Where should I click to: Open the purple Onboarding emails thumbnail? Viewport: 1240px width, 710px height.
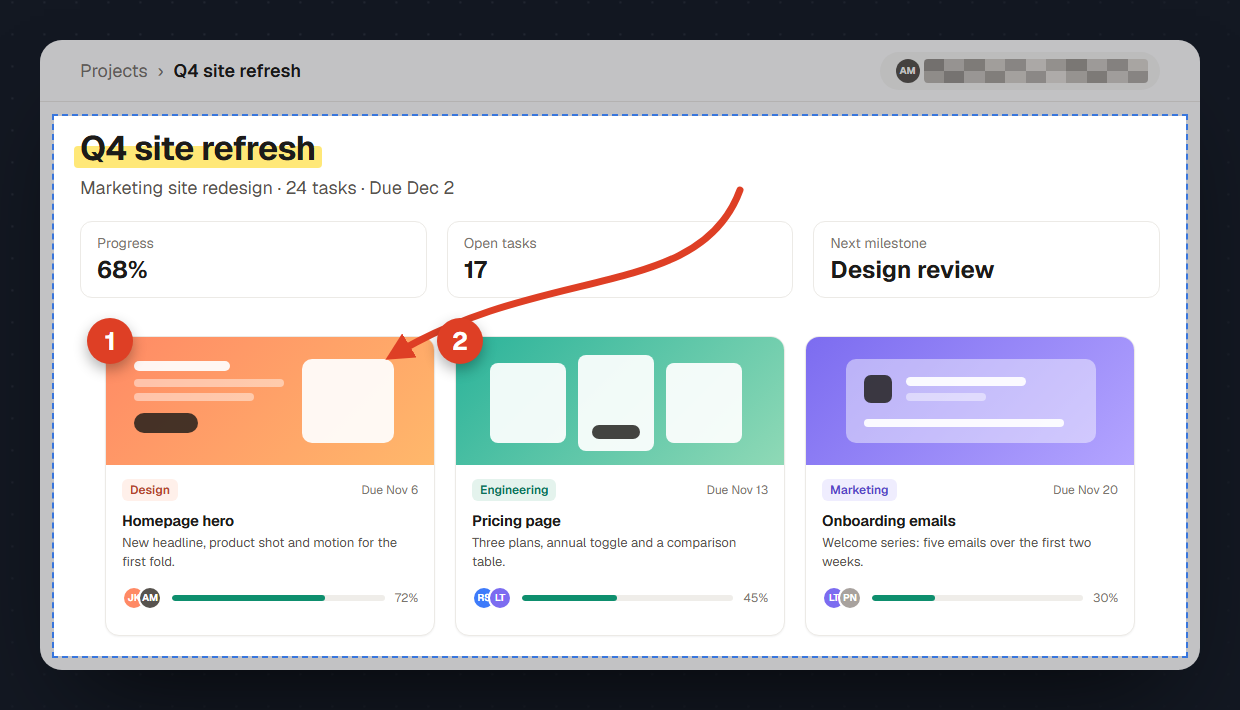(970, 401)
